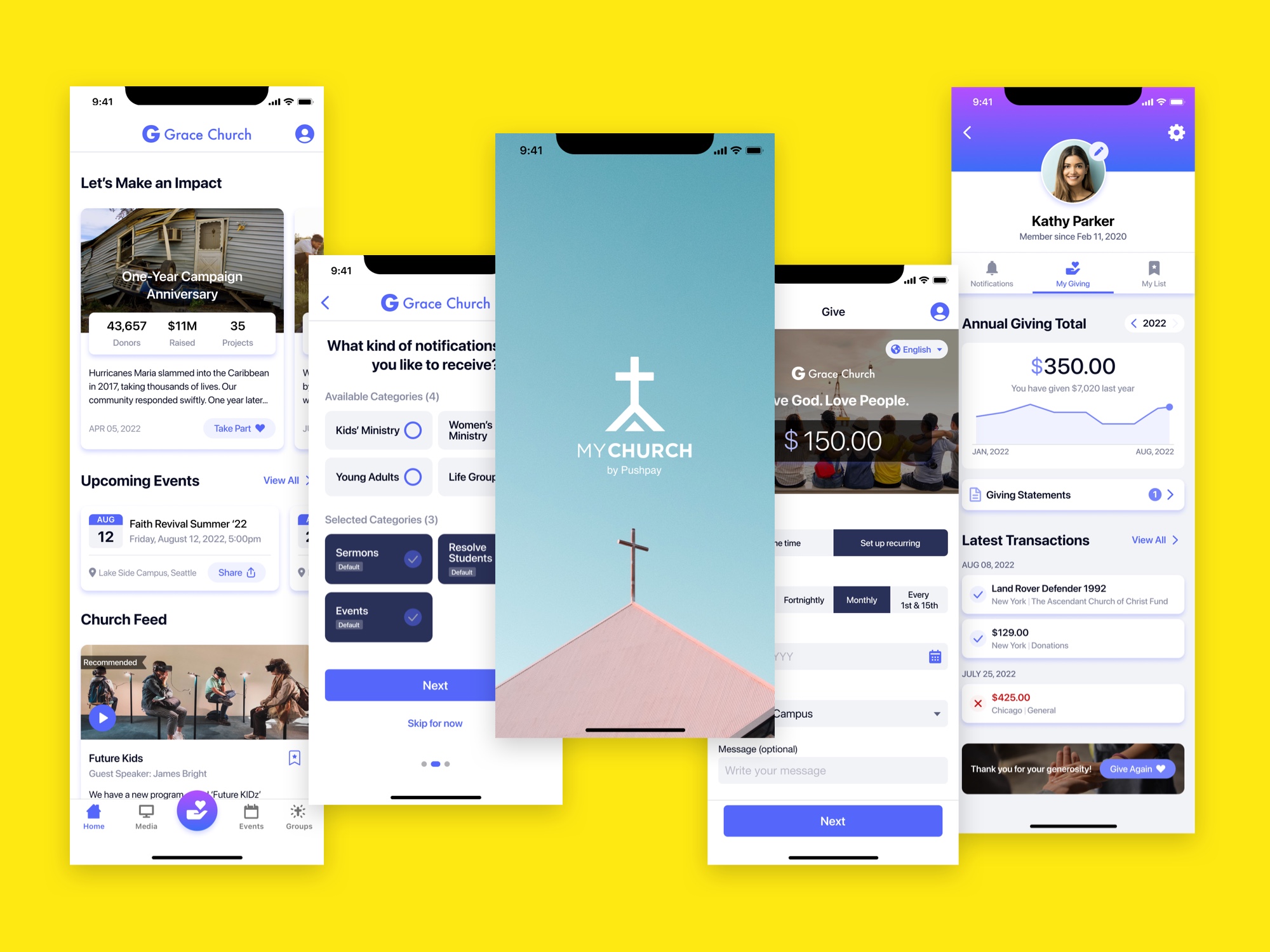Tap the Media icon in bottom navigation
The width and height of the screenshot is (1270, 952).
[148, 820]
